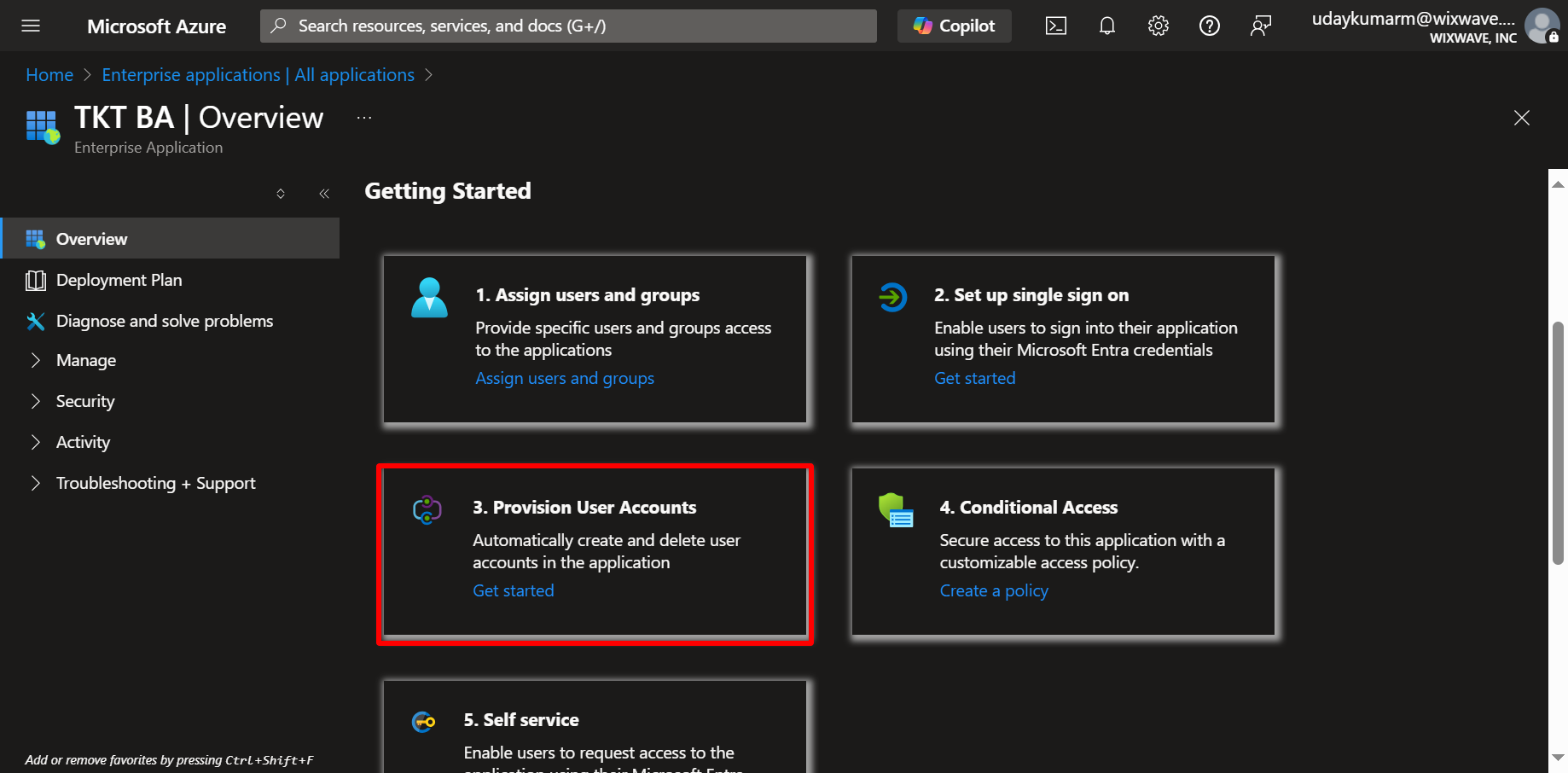
Task: Click Assign users and groups link
Action: (x=565, y=378)
